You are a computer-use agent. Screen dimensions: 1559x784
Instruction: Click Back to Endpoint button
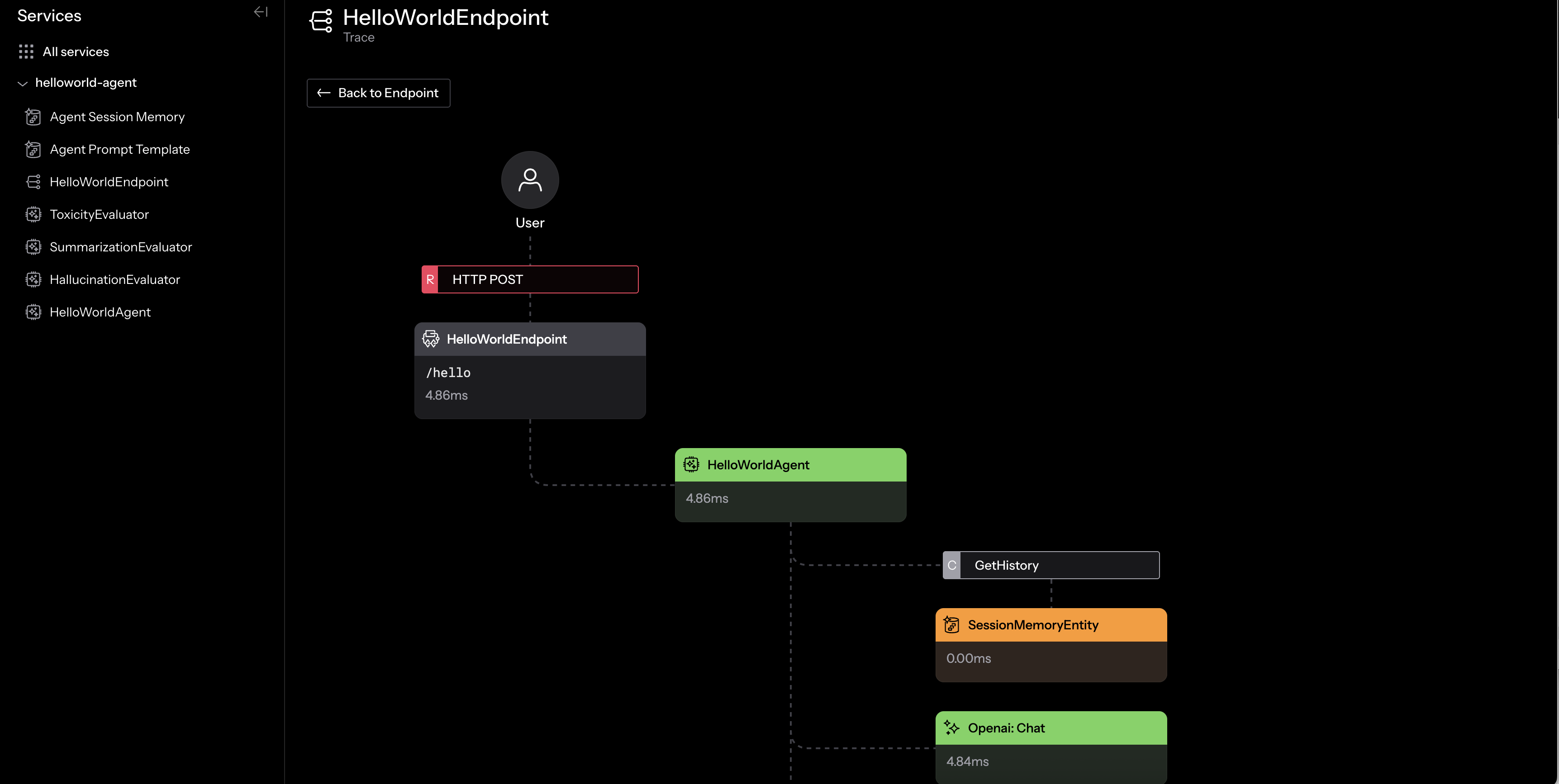pyautogui.click(x=378, y=93)
